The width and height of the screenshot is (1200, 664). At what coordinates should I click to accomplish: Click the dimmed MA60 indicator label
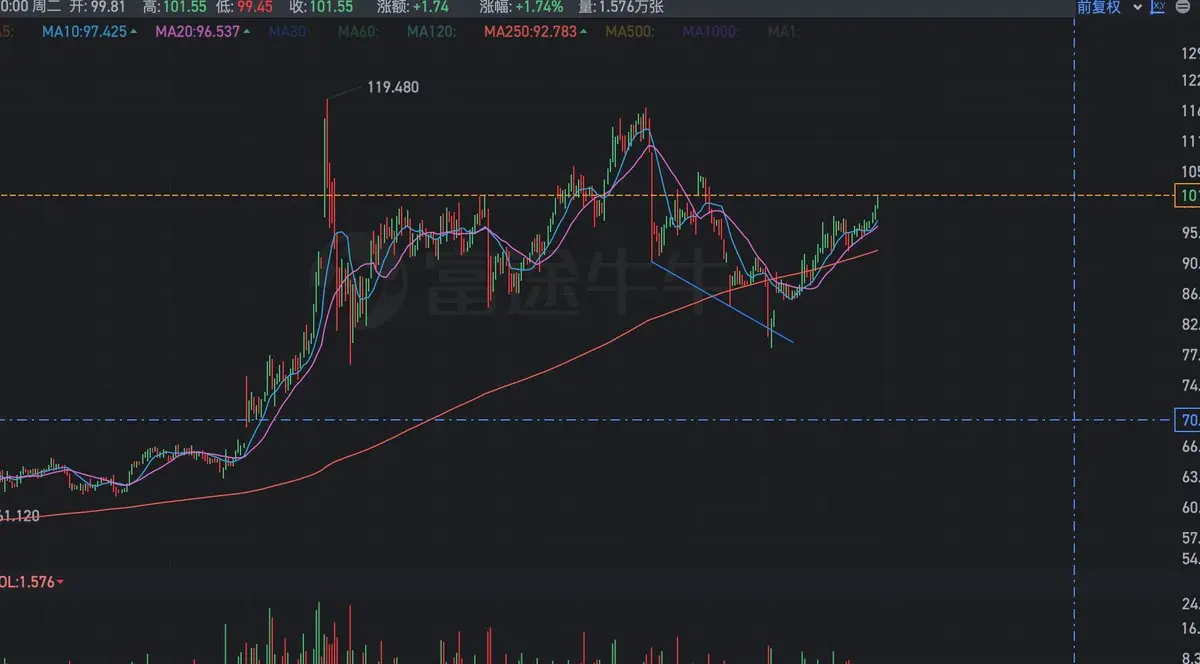coord(360,31)
